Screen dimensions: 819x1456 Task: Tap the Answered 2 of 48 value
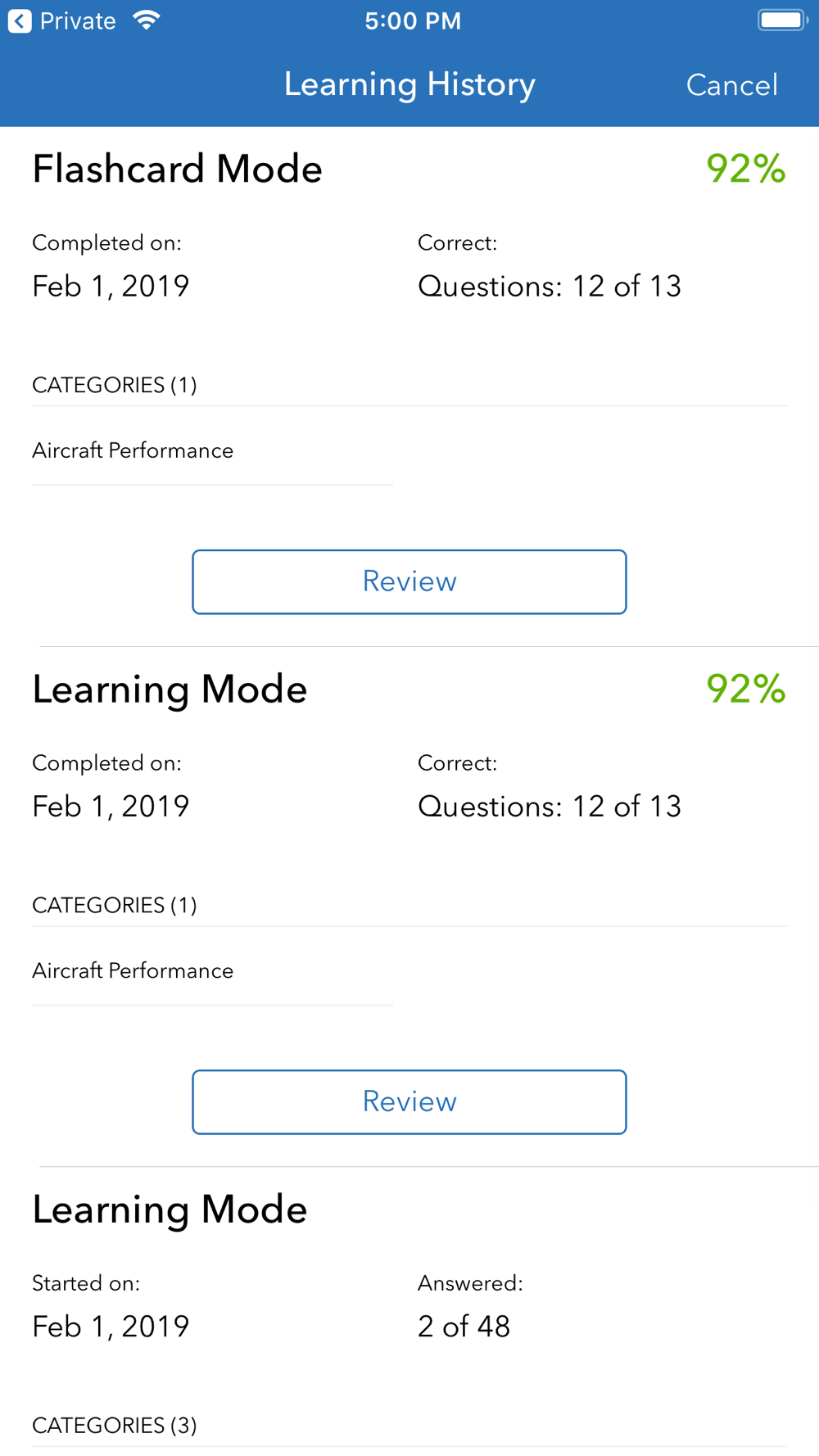pos(464,1326)
